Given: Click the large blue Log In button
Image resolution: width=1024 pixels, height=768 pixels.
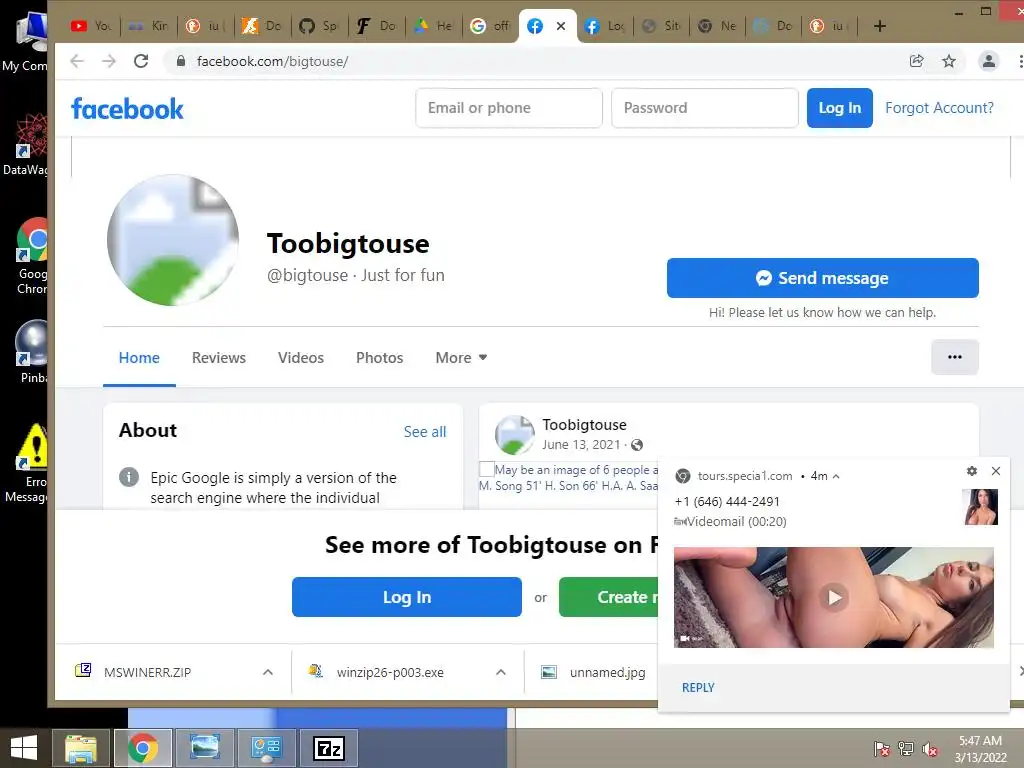Looking at the screenshot, I should [407, 597].
